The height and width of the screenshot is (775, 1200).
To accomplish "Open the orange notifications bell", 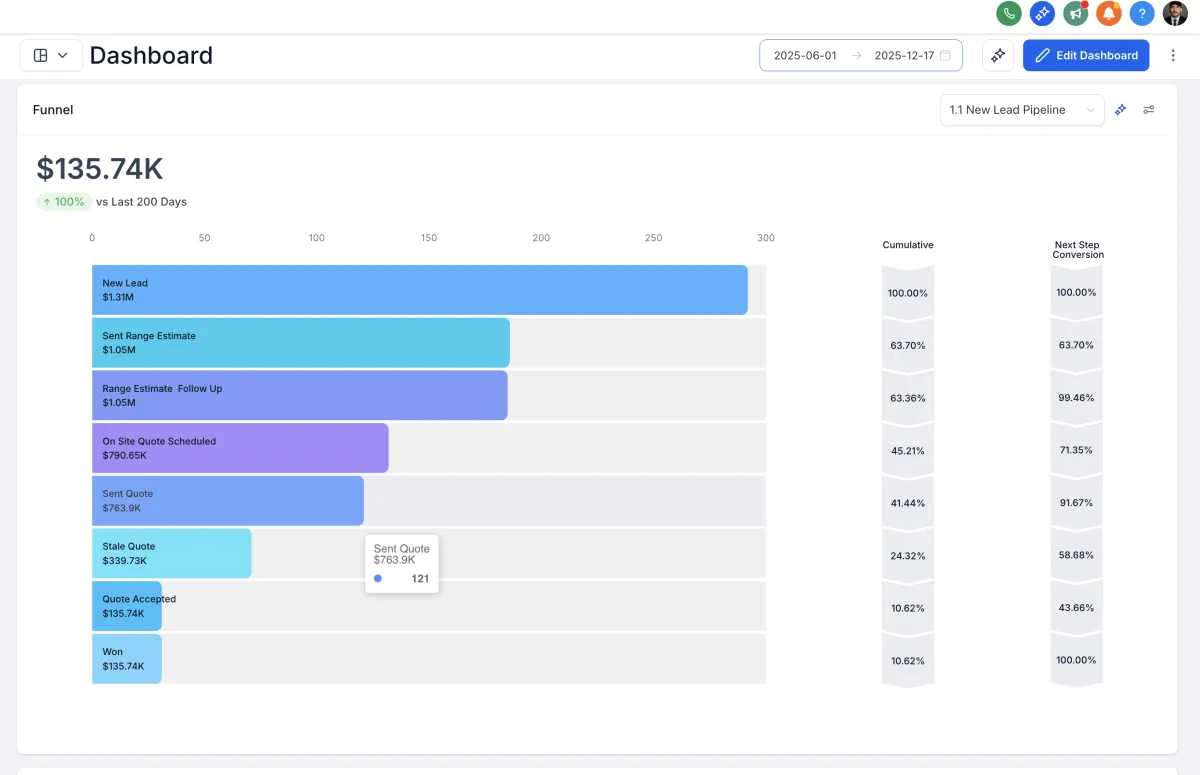I will [x=1108, y=14].
